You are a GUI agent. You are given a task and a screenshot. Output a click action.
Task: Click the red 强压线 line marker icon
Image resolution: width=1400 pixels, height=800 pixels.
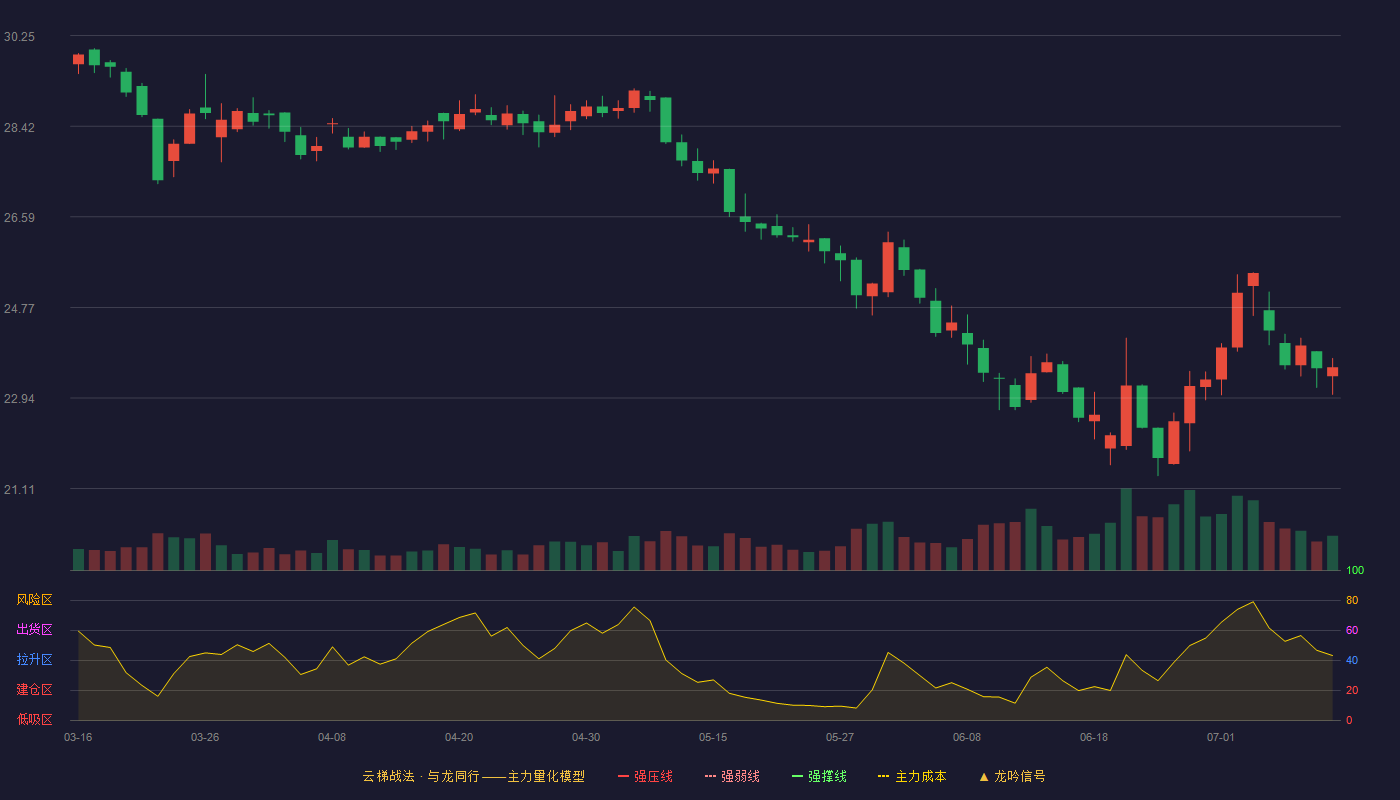623,776
